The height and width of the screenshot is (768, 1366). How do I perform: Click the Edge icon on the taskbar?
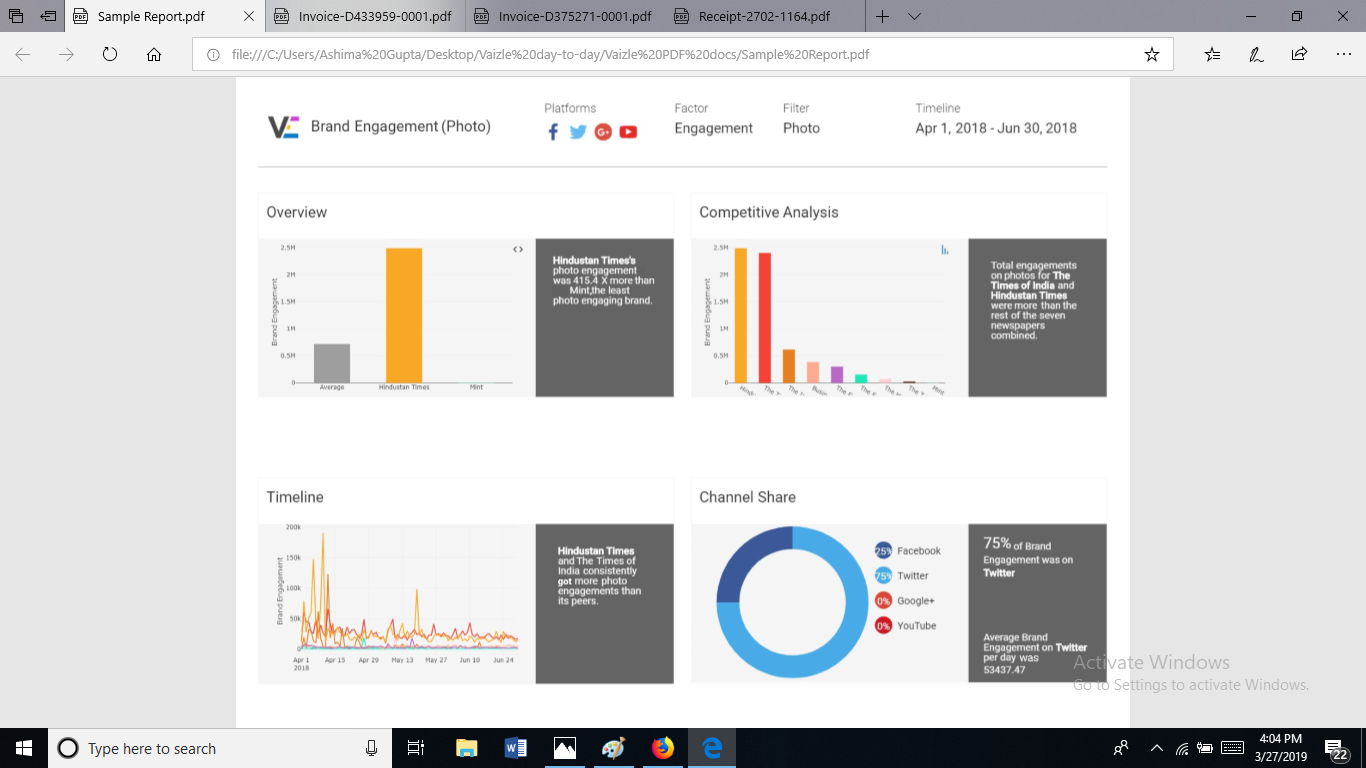712,748
